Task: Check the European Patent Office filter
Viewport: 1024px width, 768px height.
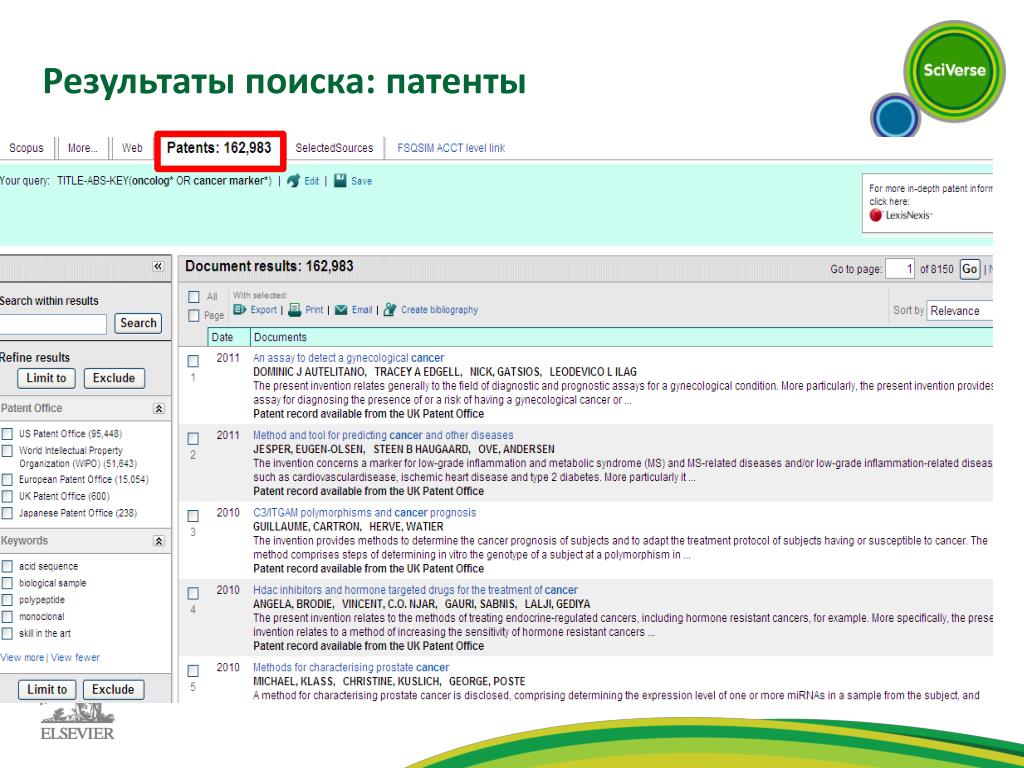Action: (x=7, y=480)
